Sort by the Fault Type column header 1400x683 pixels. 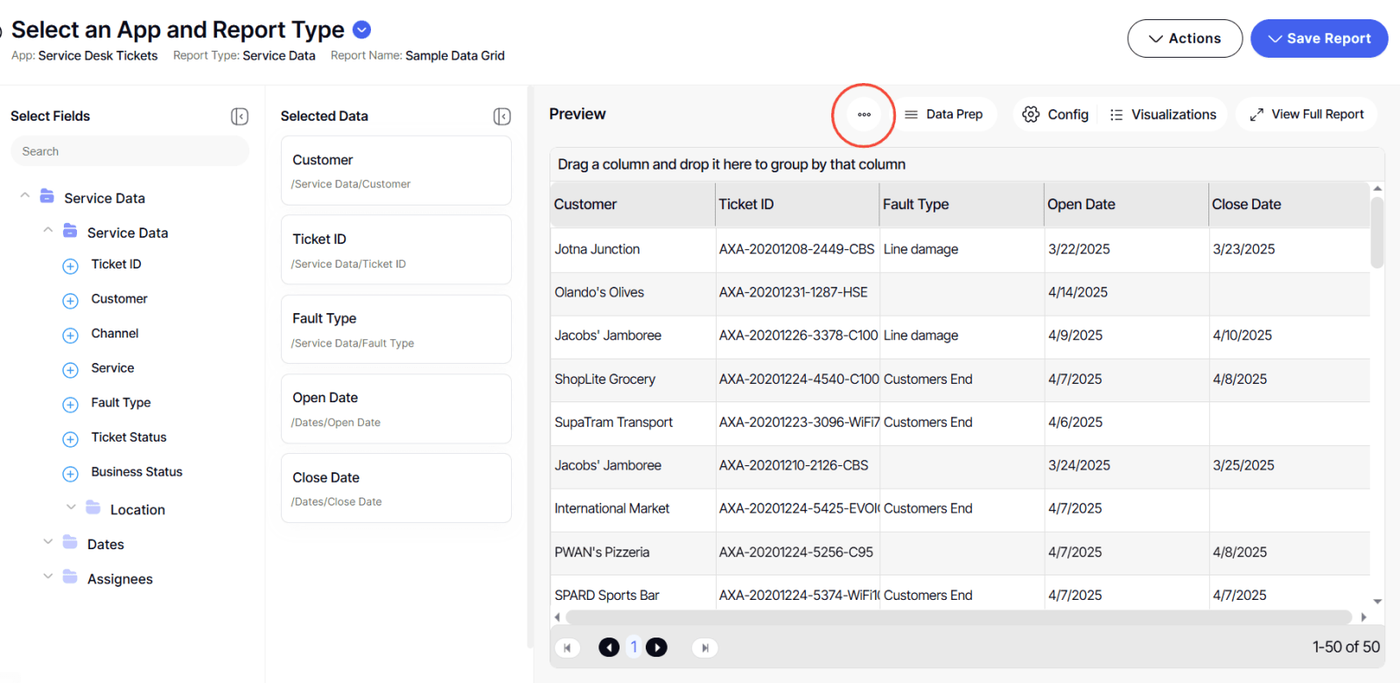click(962, 204)
